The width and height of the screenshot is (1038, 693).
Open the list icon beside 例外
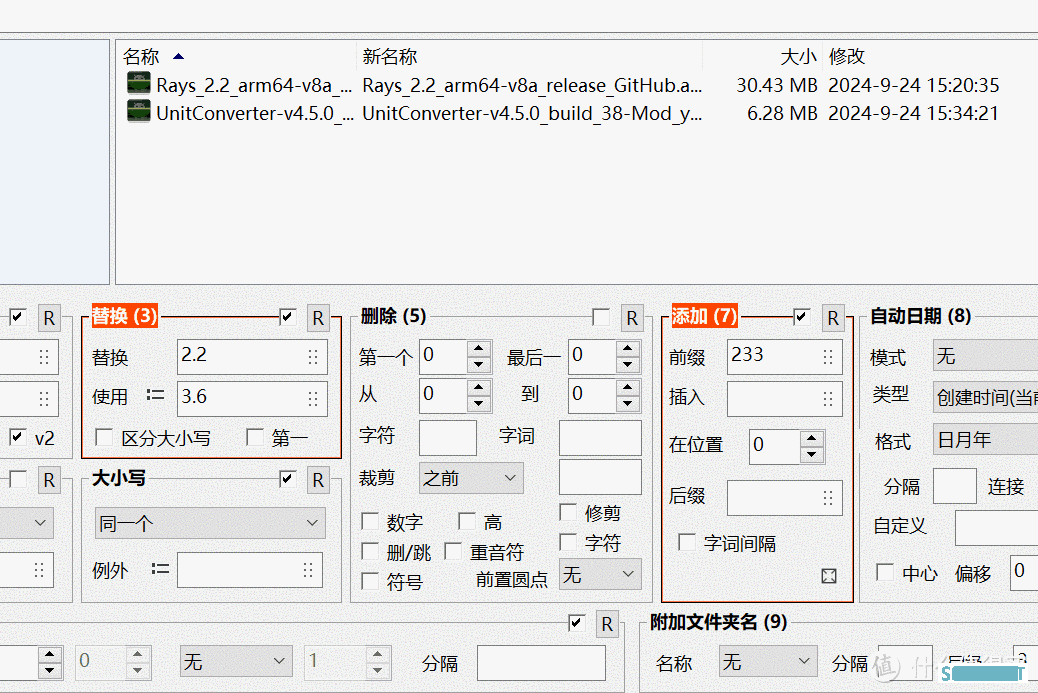160,569
